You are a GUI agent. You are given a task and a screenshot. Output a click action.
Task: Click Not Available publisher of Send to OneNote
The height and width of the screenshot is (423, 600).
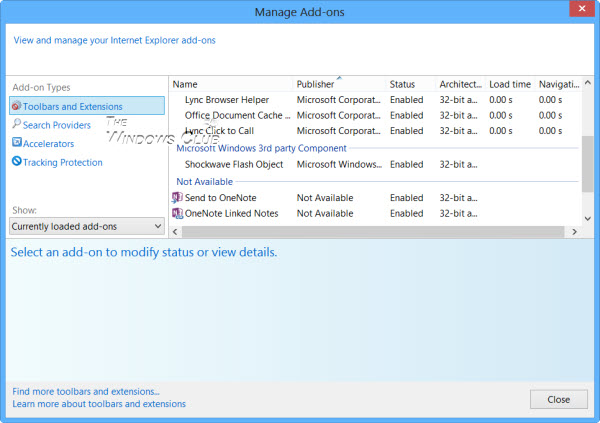click(x=325, y=198)
